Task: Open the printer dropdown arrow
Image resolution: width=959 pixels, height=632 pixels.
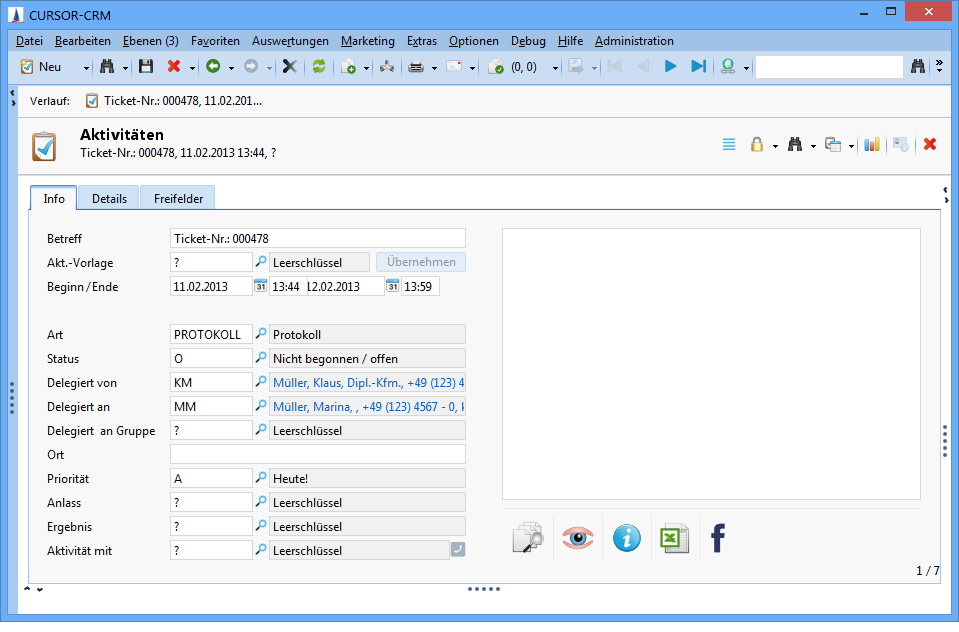Action: point(434,68)
